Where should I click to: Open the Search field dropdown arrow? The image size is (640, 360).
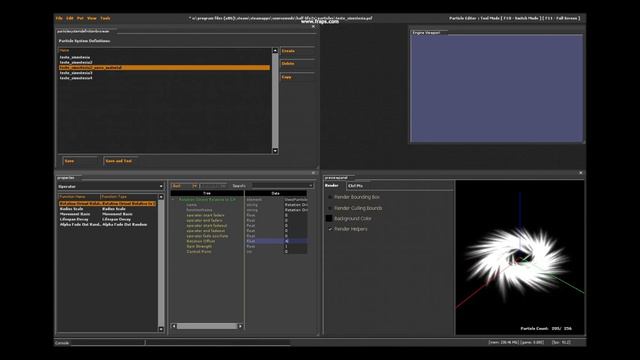(x=311, y=186)
